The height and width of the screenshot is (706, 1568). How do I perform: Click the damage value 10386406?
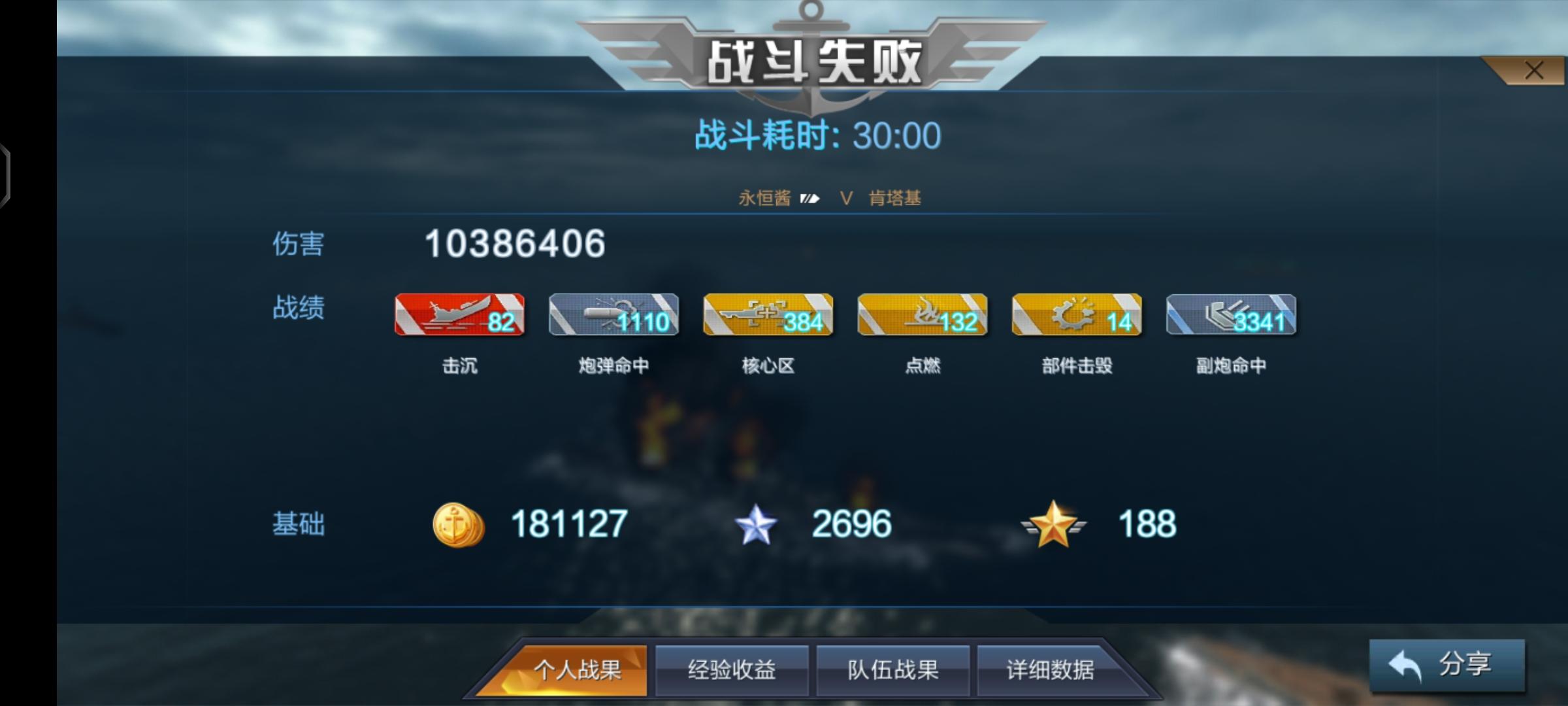pos(515,244)
